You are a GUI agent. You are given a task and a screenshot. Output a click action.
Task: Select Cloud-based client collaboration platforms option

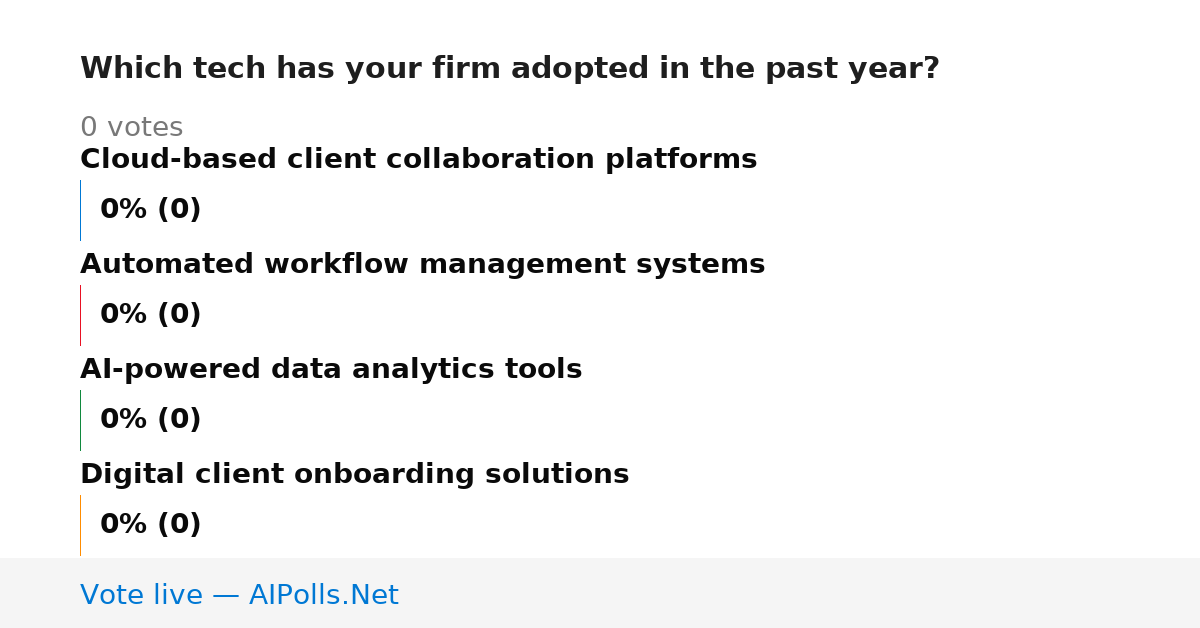click(418, 160)
